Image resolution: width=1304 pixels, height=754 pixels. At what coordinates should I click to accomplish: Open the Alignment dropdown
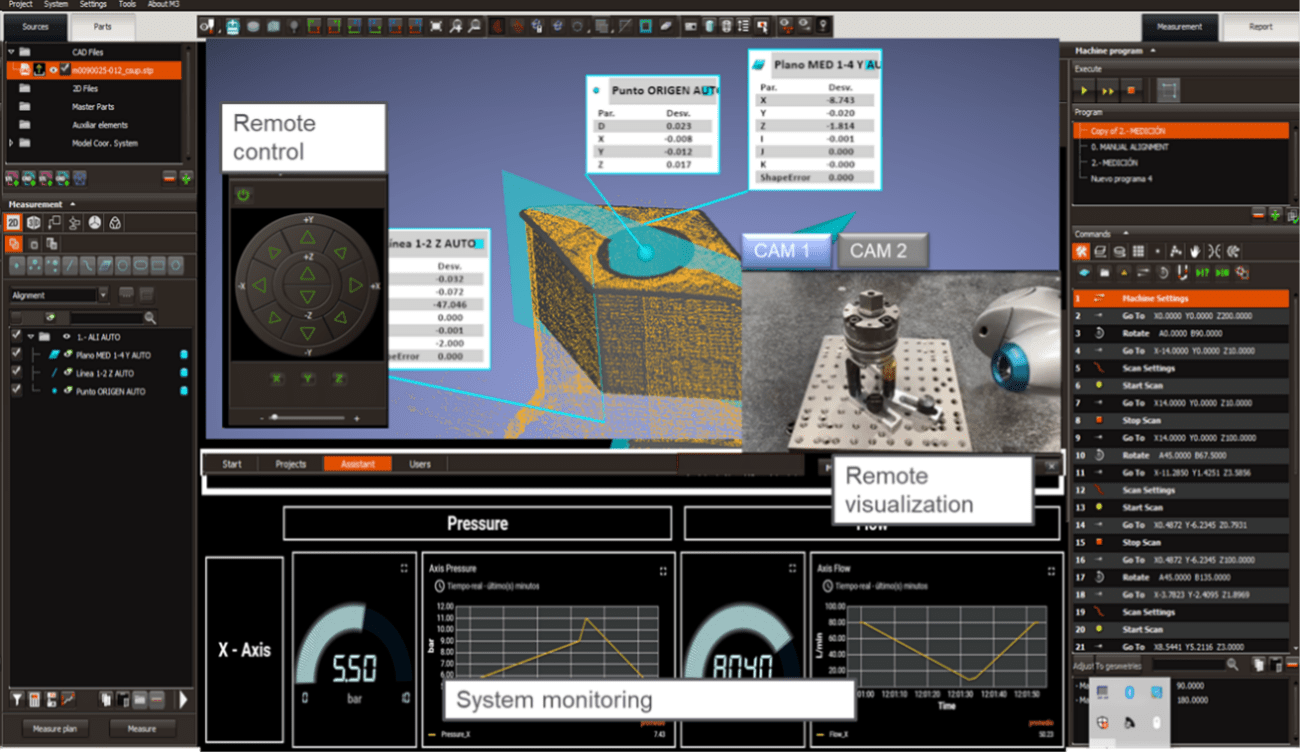point(103,295)
